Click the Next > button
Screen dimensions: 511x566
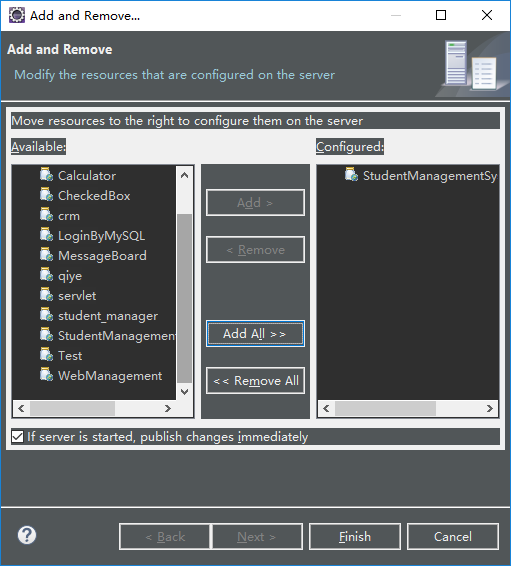[x=257, y=536]
